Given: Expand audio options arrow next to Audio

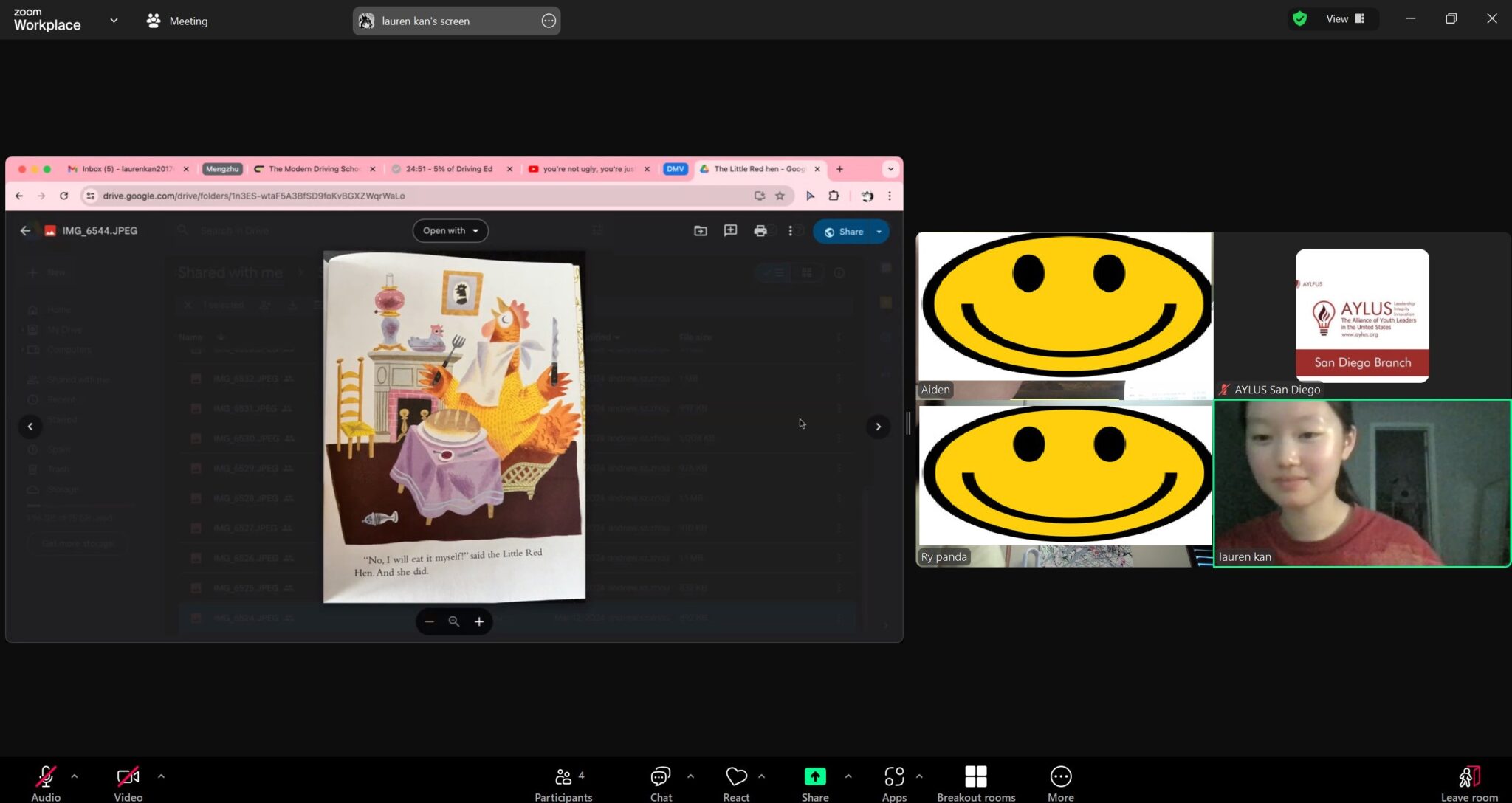Looking at the screenshot, I should (74, 776).
